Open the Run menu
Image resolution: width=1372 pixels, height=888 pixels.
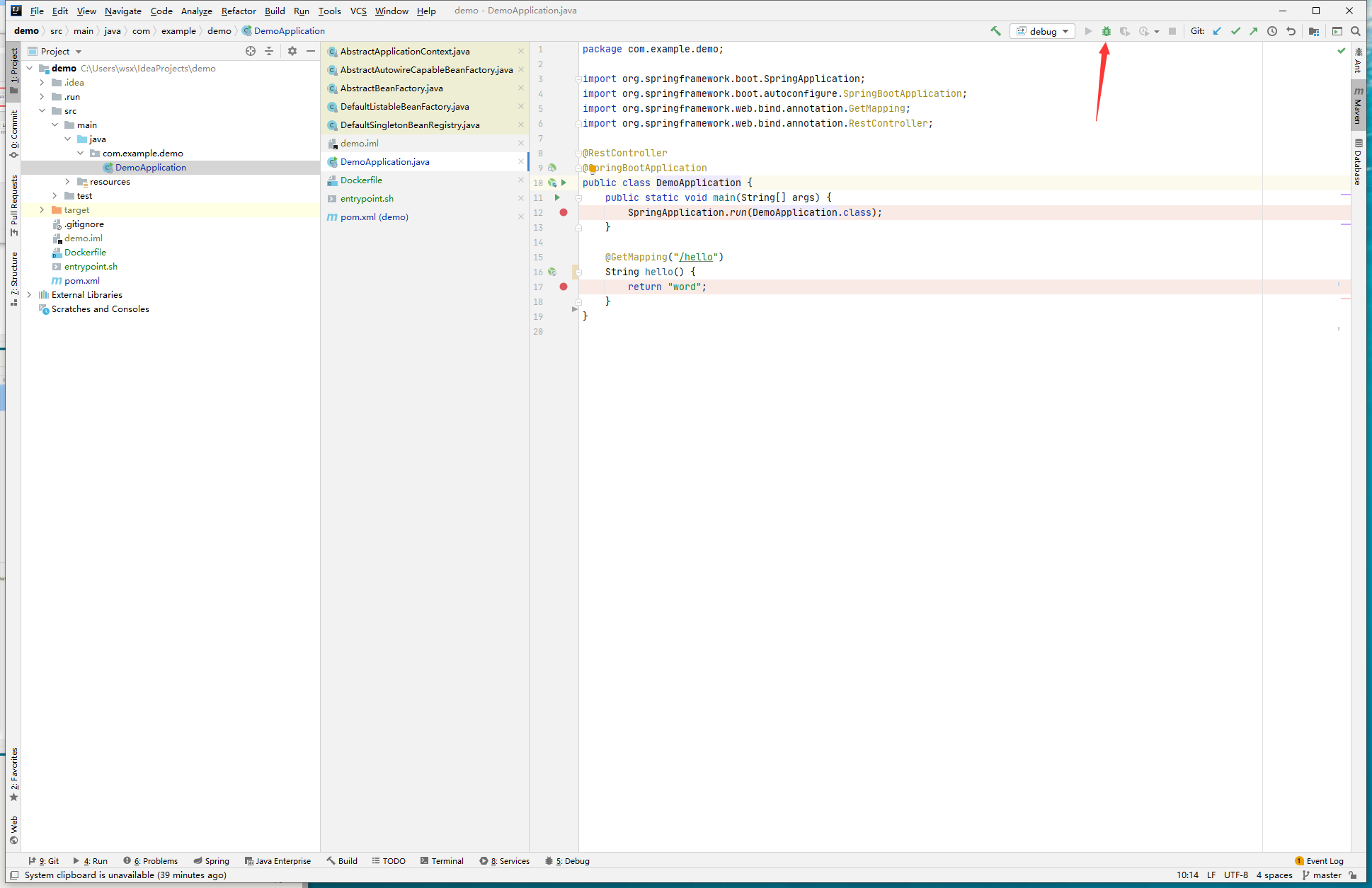(300, 10)
